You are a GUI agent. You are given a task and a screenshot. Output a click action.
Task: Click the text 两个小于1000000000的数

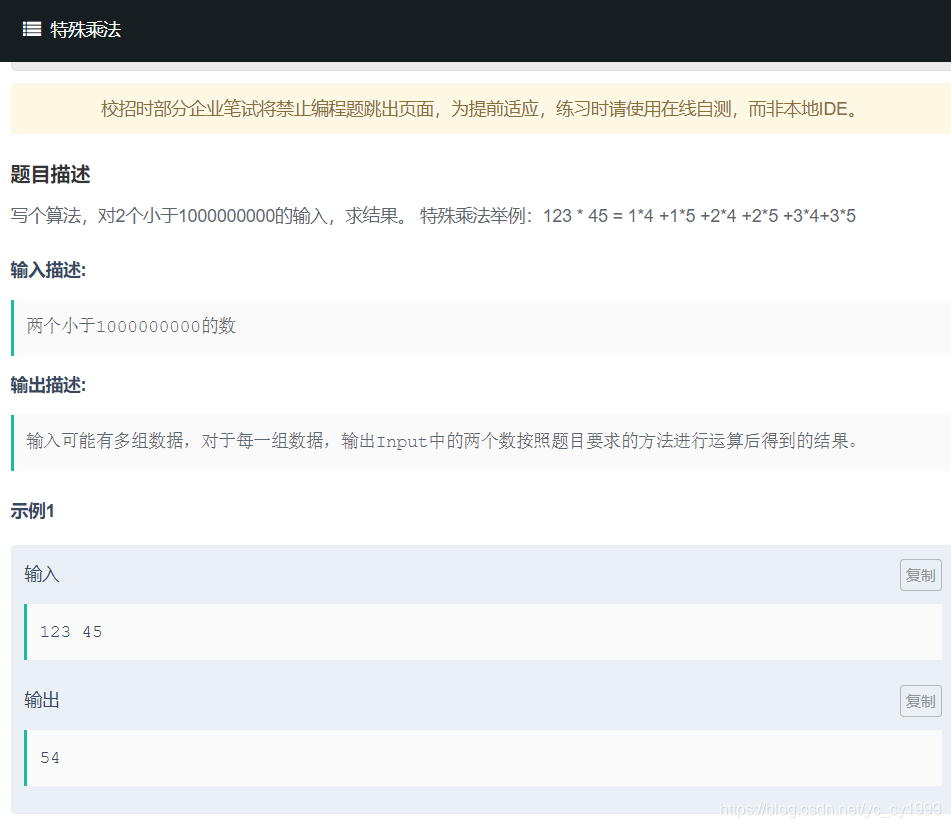tap(131, 326)
